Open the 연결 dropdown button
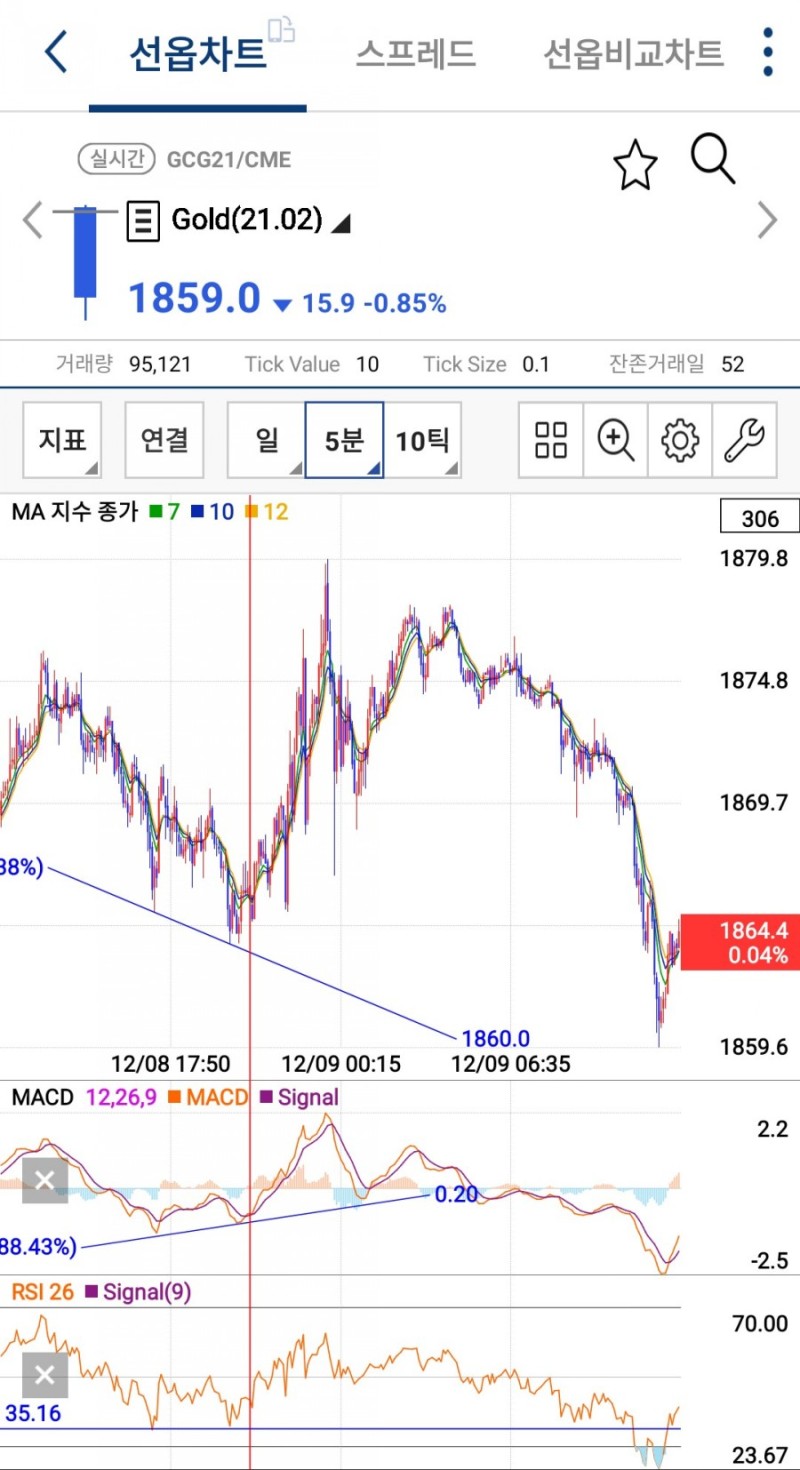The image size is (800, 1470). point(164,439)
